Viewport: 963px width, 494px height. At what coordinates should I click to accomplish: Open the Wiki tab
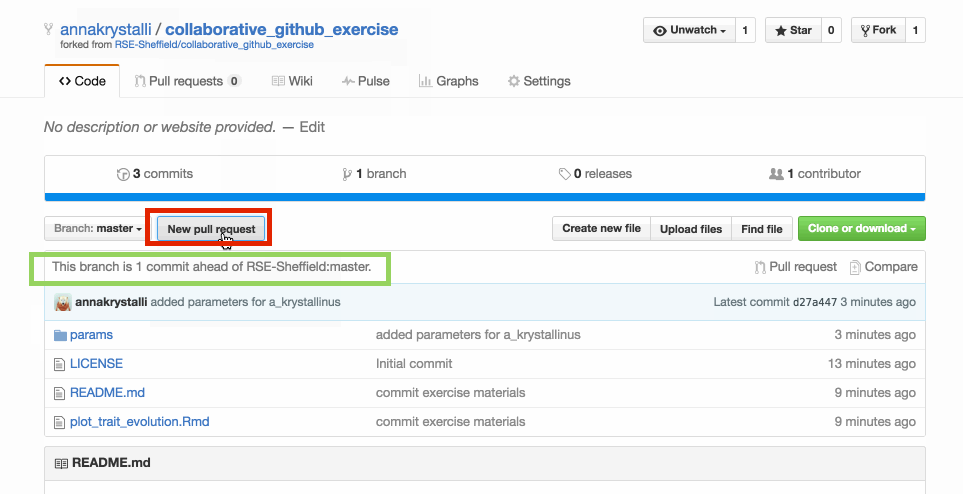(292, 81)
